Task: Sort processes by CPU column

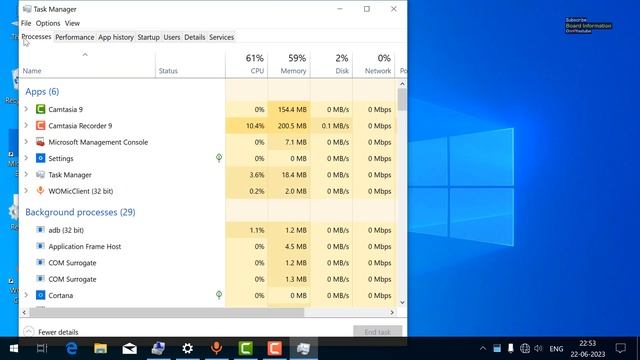Action: (x=247, y=64)
